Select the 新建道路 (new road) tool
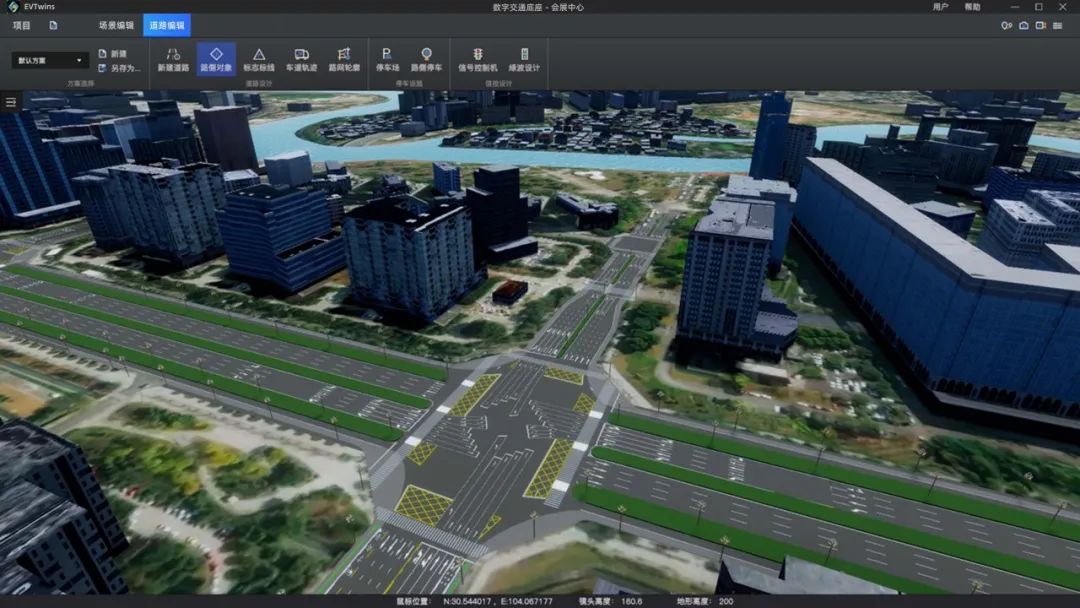 (x=173, y=59)
